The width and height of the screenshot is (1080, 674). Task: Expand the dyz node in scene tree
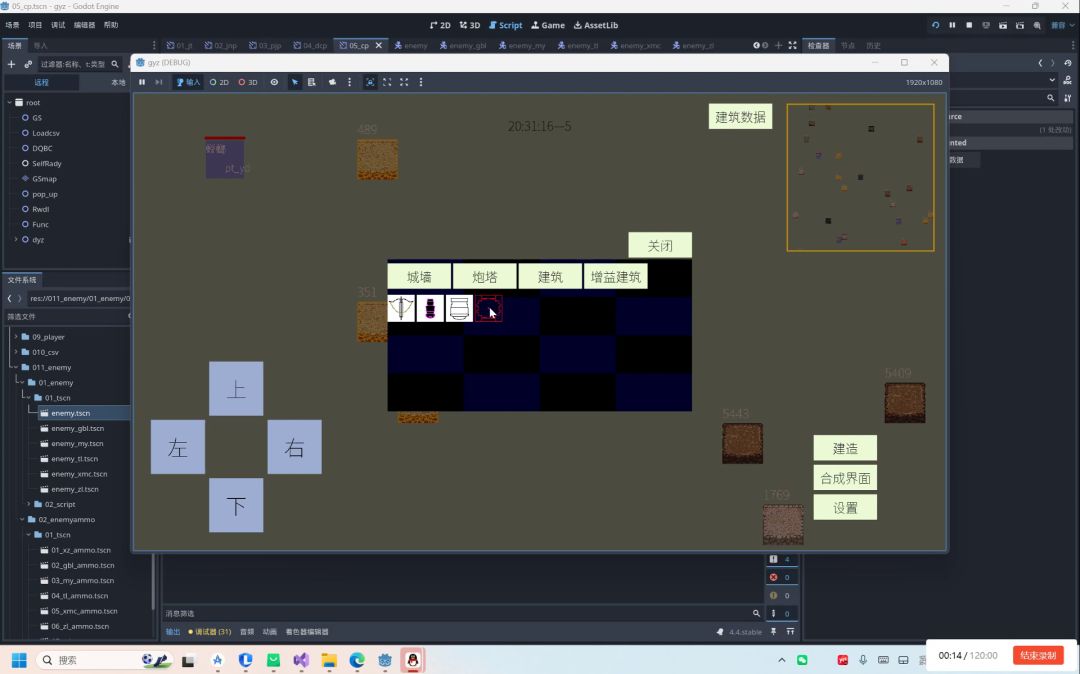click(15, 240)
